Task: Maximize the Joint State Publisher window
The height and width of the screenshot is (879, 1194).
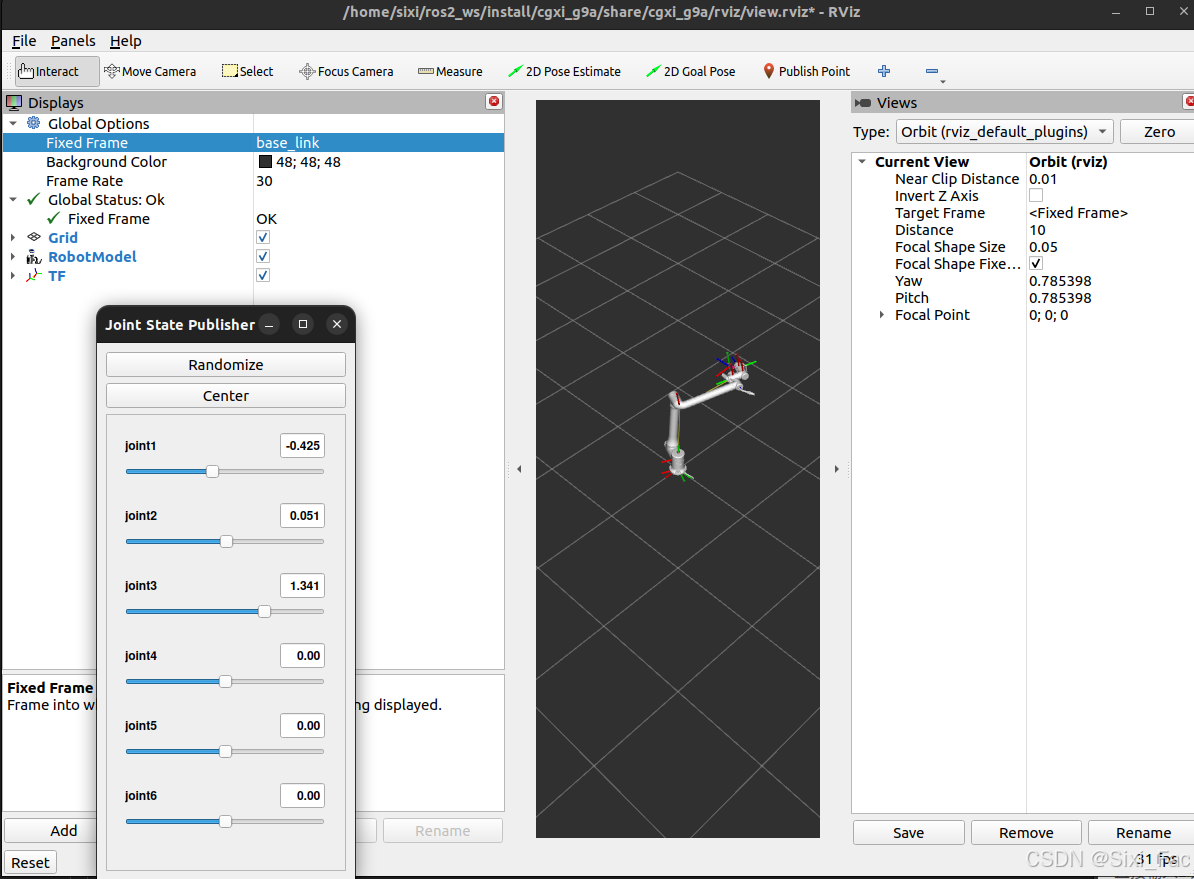Action: coord(303,324)
